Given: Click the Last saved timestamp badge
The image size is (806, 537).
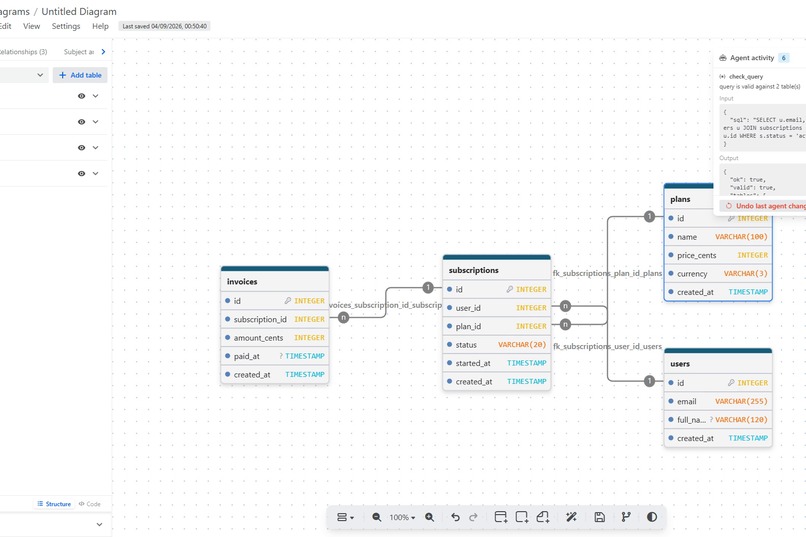Looking at the screenshot, I should (x=164, y=26).
